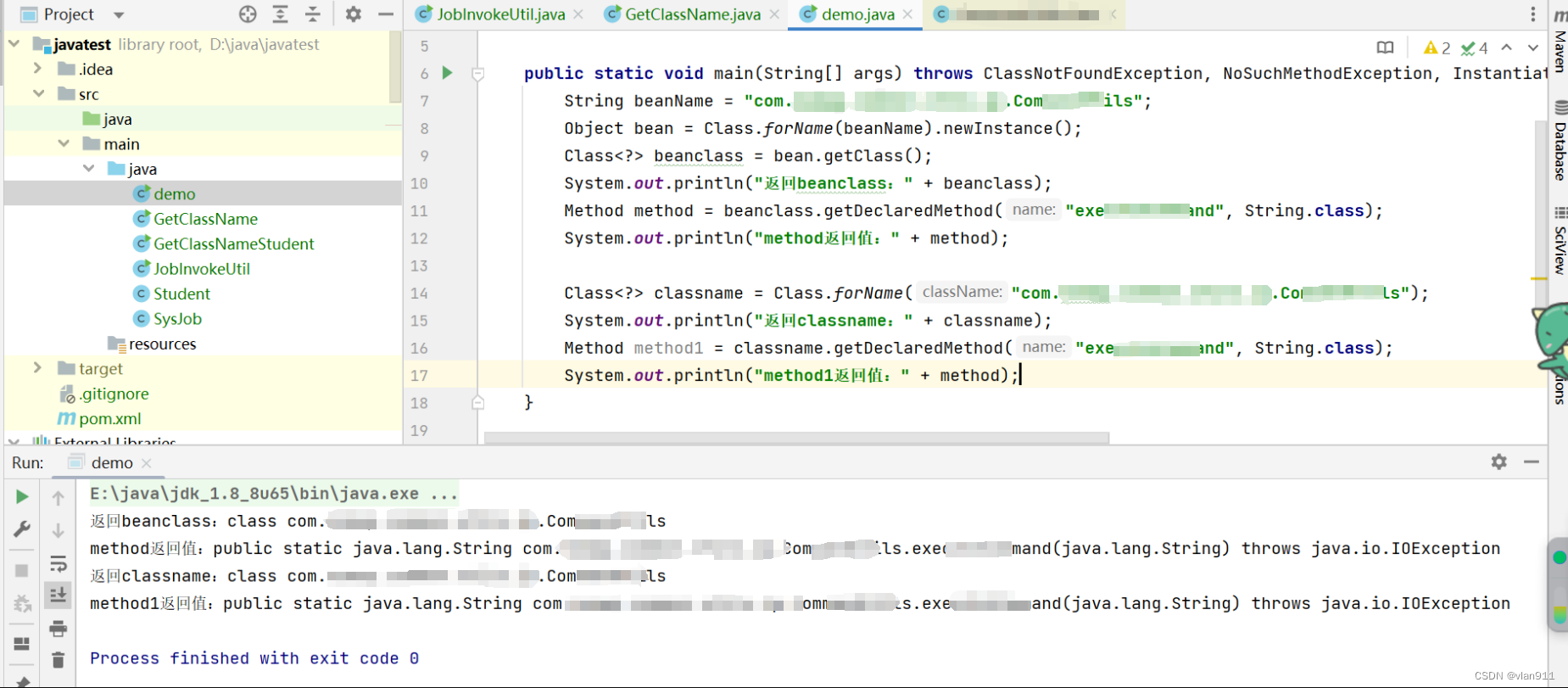Click the java.exe command line in console
Viewport: 1568px width, 688px height.
273,493
